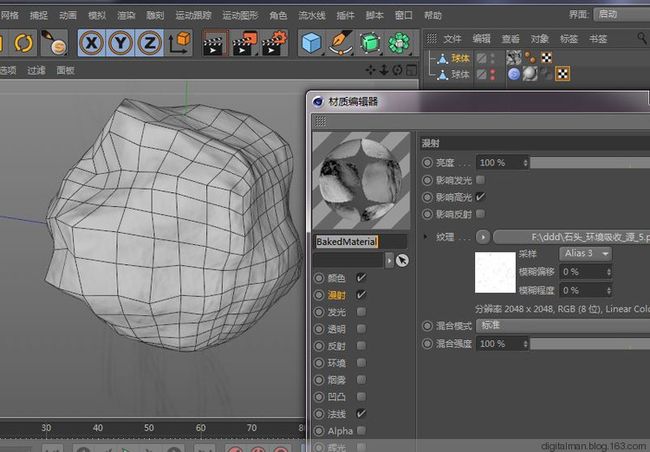Open viewport 面板 menu
The width and height of the screenshot is (650, 452).
click(65, 70)
